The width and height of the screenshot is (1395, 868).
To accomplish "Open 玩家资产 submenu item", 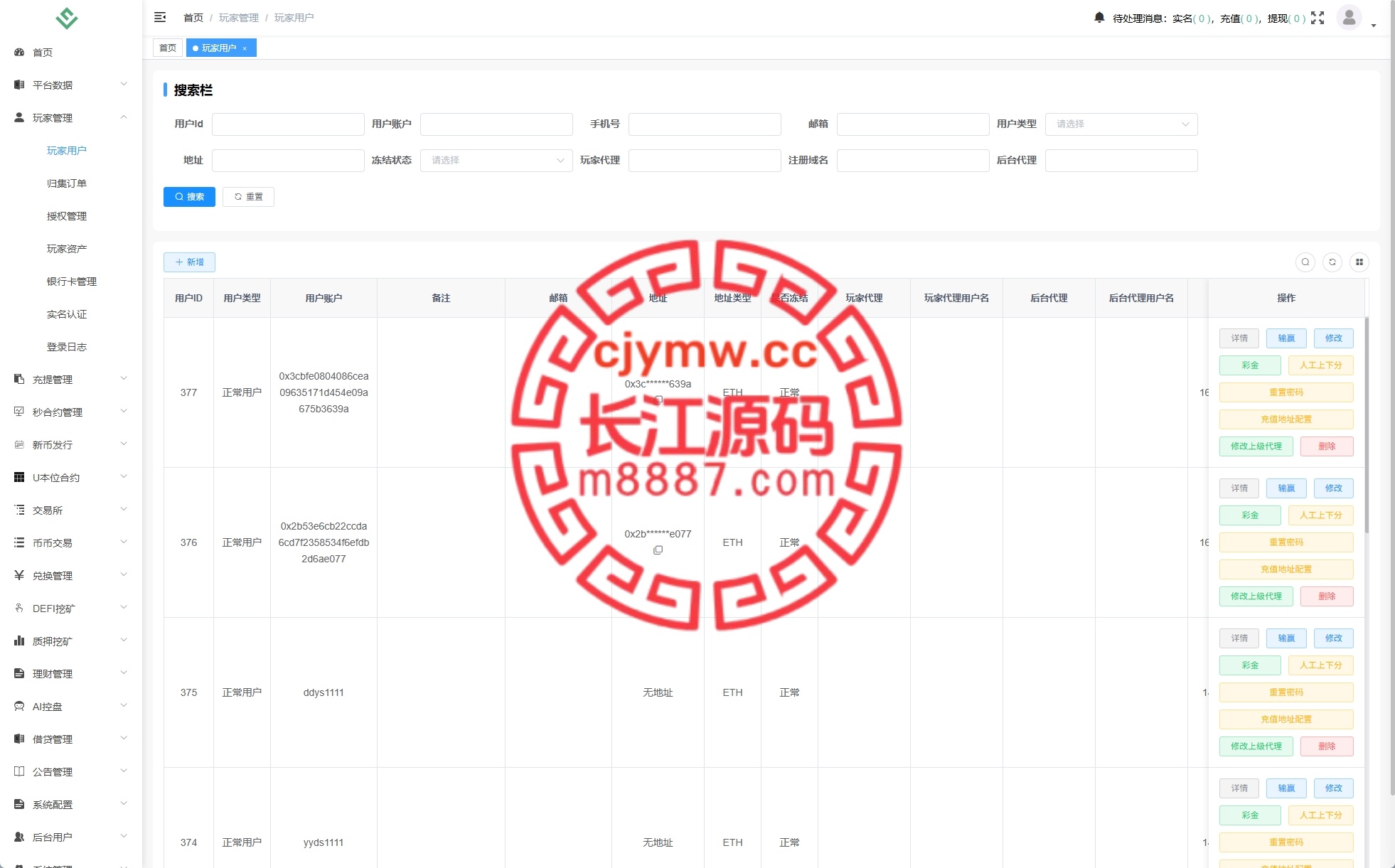I will [67, 248].
